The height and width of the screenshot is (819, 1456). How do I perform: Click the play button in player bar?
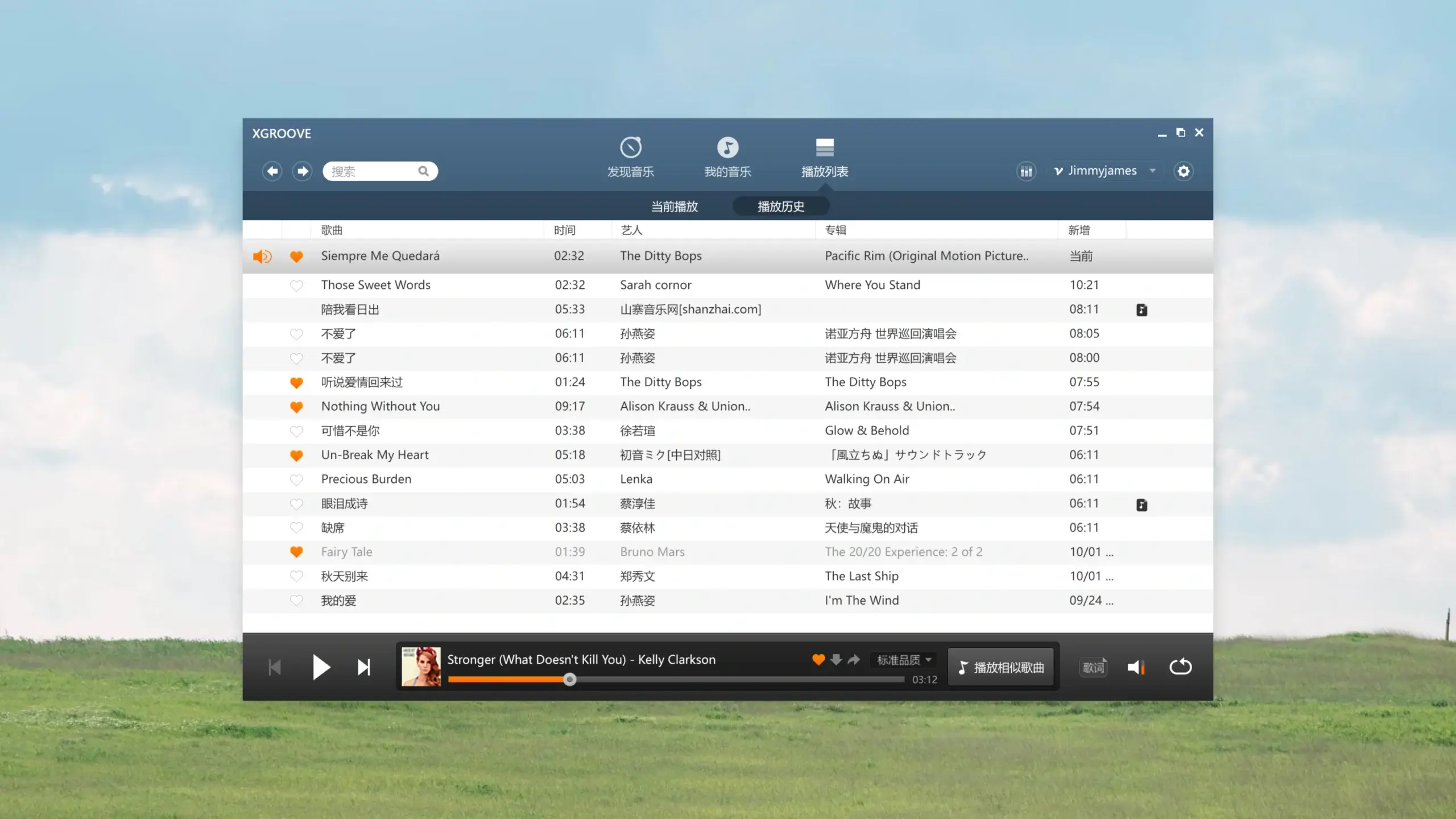point(321,667)
